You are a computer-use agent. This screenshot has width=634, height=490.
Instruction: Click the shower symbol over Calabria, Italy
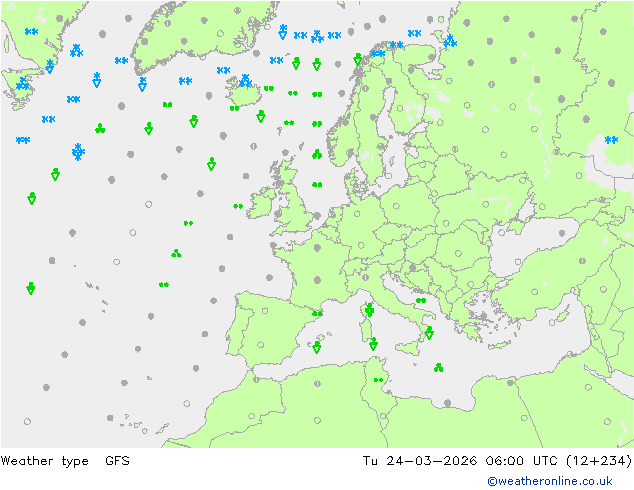(429, 333)
